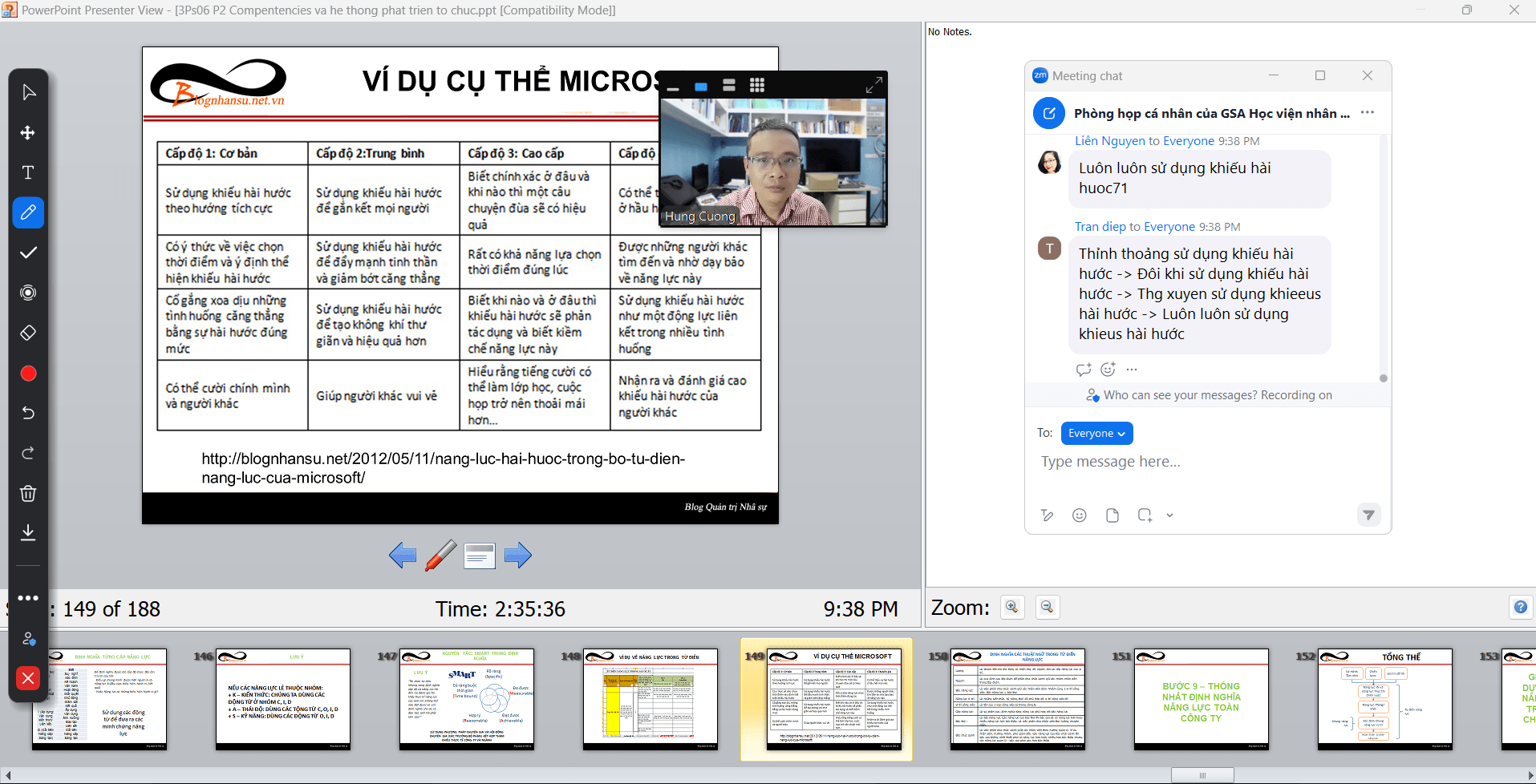
Task: Expand screenshot options chevron
Action: tap(1169, 515)
